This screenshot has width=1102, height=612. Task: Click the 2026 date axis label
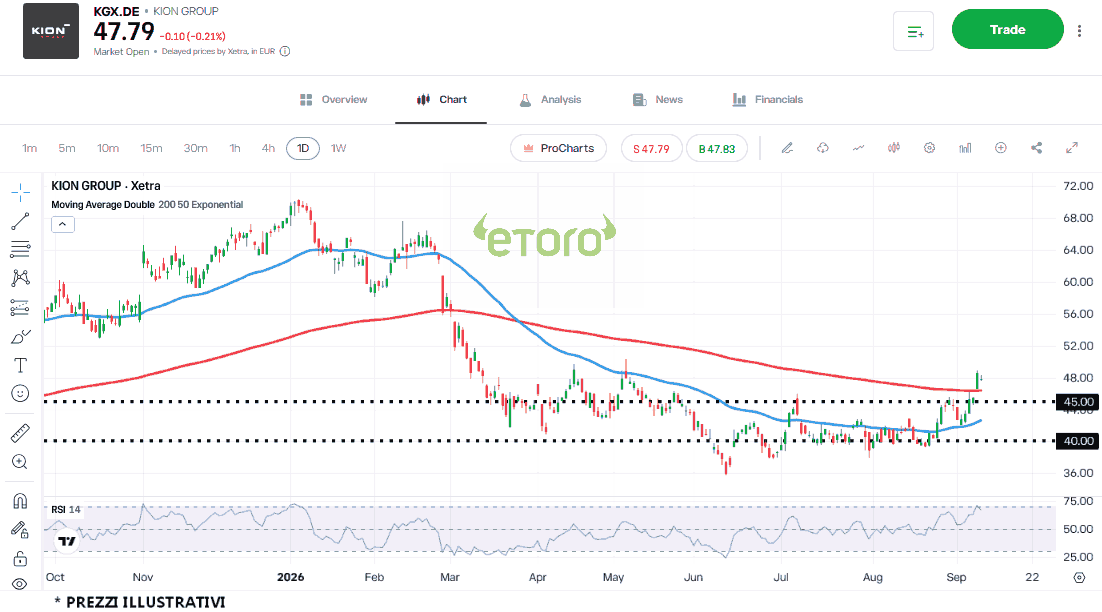coord(290,577)
